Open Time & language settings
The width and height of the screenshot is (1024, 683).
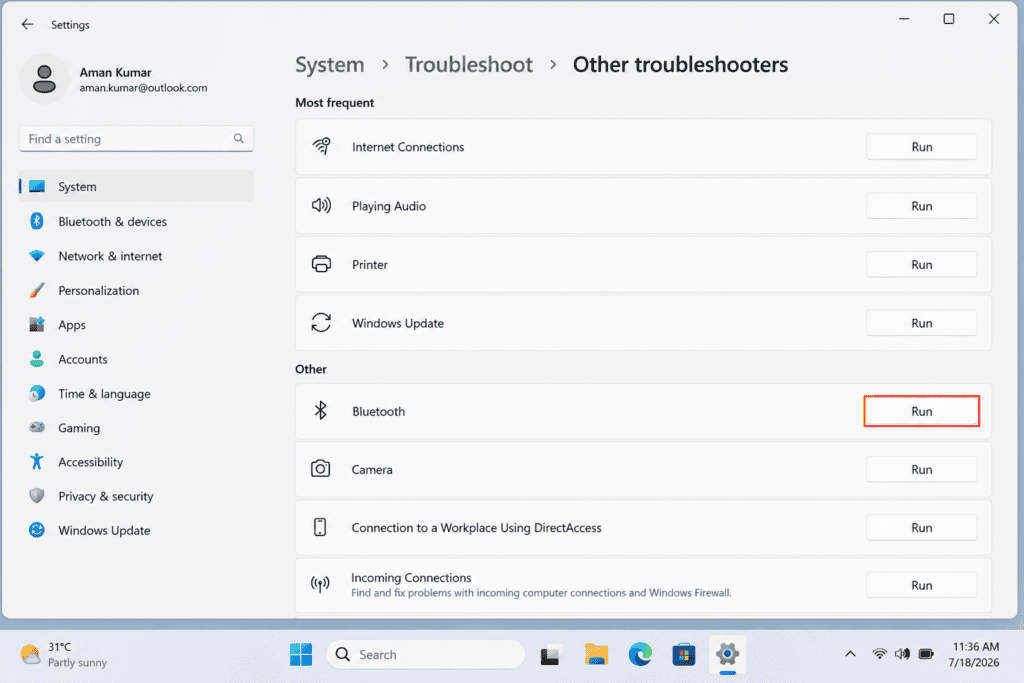tap(136, 394)
